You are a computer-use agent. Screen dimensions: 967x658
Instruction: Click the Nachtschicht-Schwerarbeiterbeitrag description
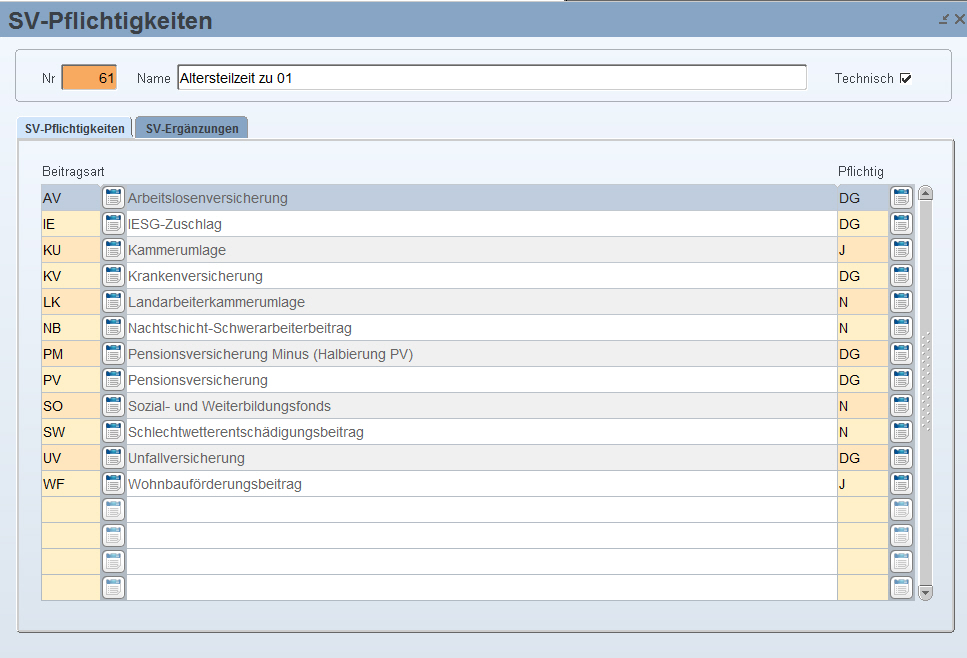pyautogui.click(x=240, y=327)
